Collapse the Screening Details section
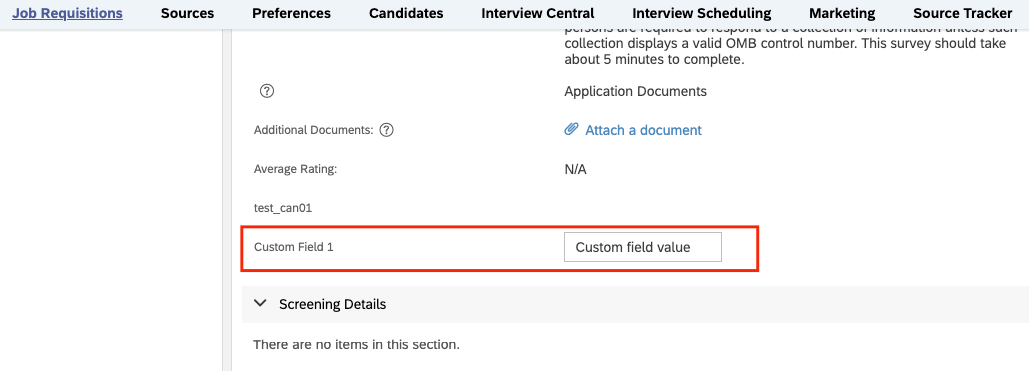This screenshot has height=371, width=1029. [261, 304]
